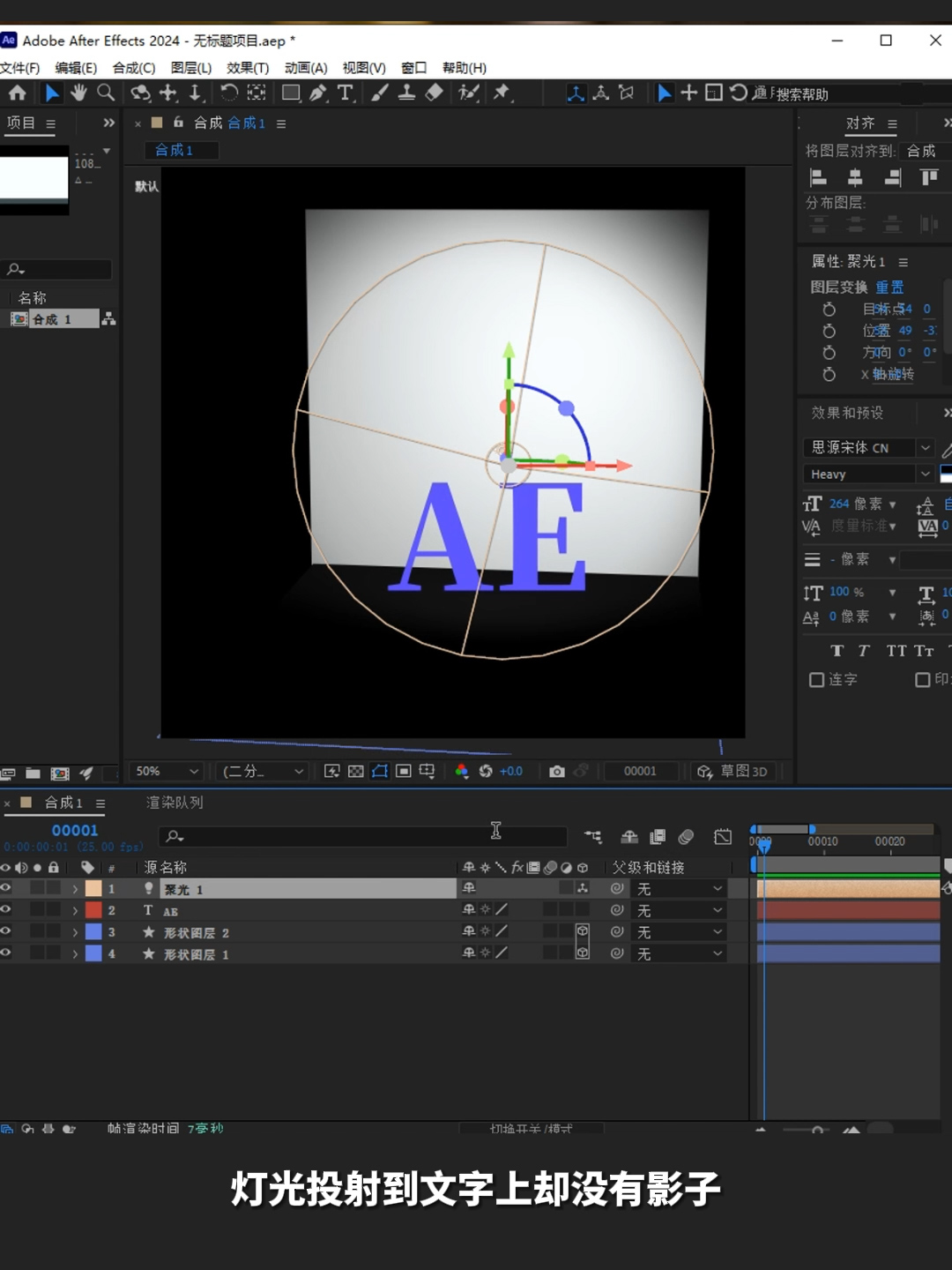Open parent dropdown for 形状图层 1
The image size is (952, 1270).
pos(679,953)
